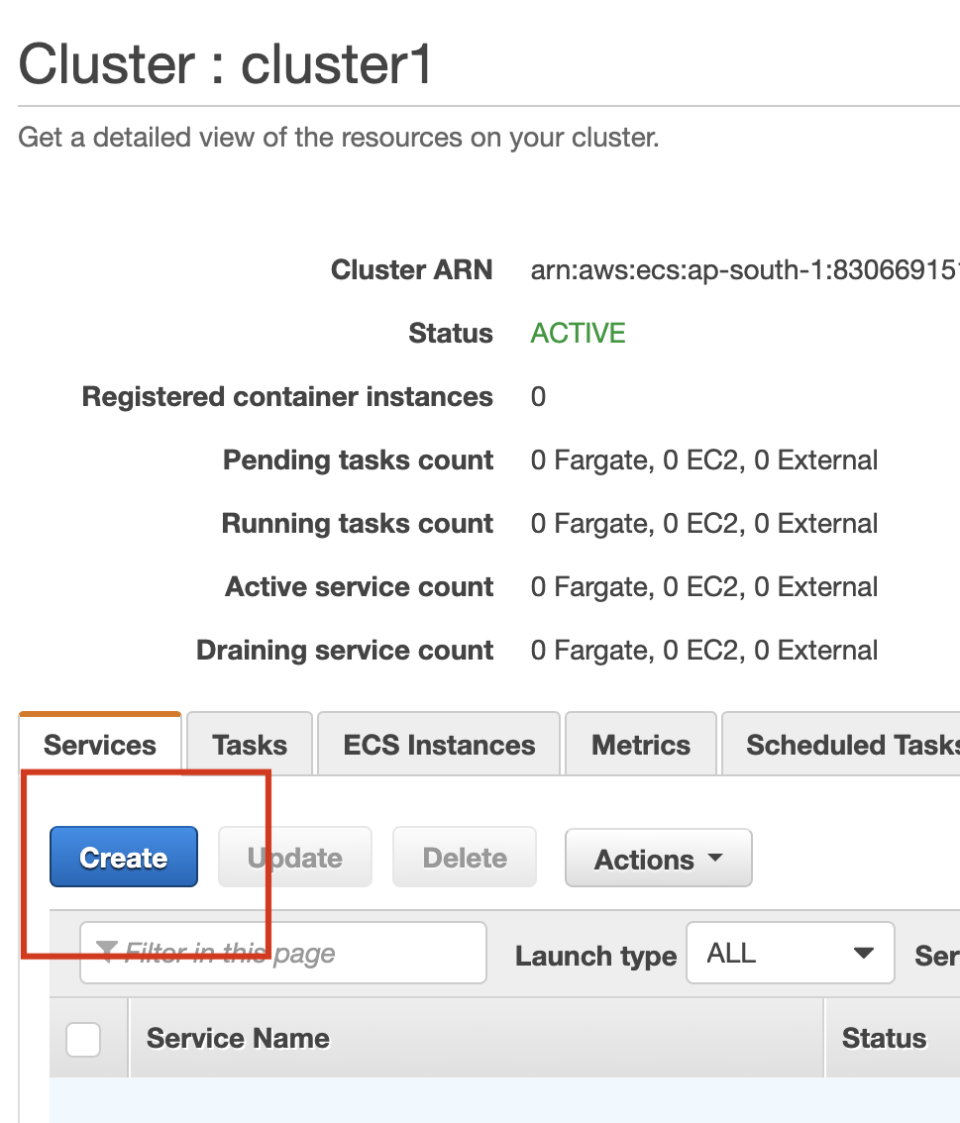
Task: Switch to the Tasks tab
Action: 248,744
